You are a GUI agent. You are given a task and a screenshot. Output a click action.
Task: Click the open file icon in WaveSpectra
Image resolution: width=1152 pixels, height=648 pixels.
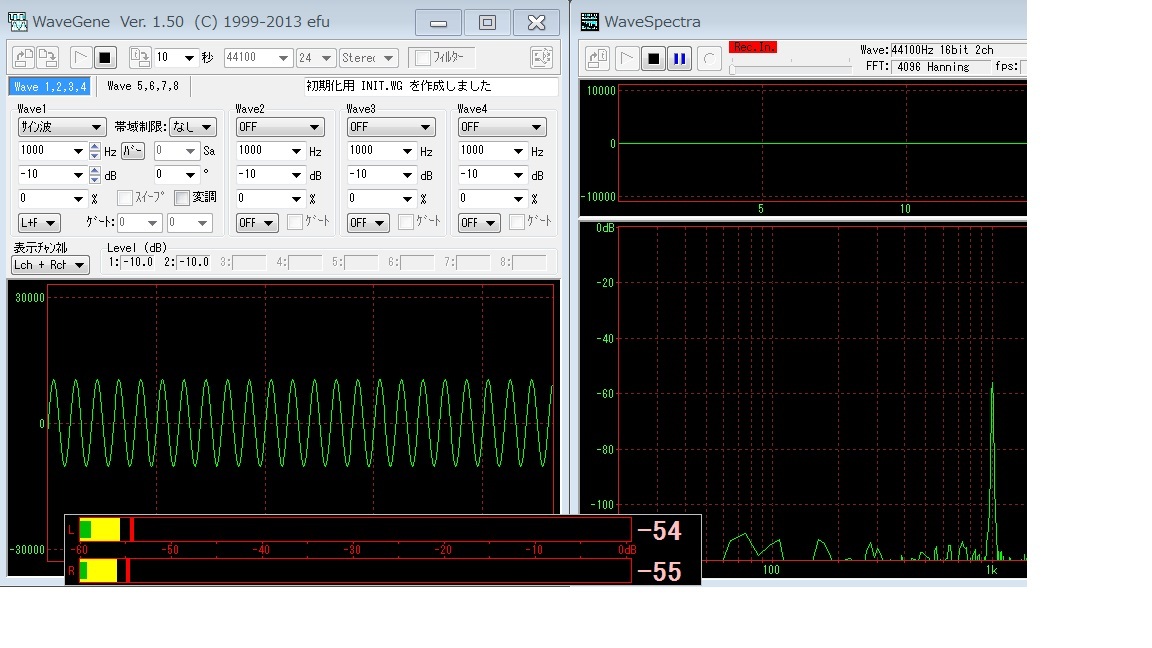click(598, 59)
